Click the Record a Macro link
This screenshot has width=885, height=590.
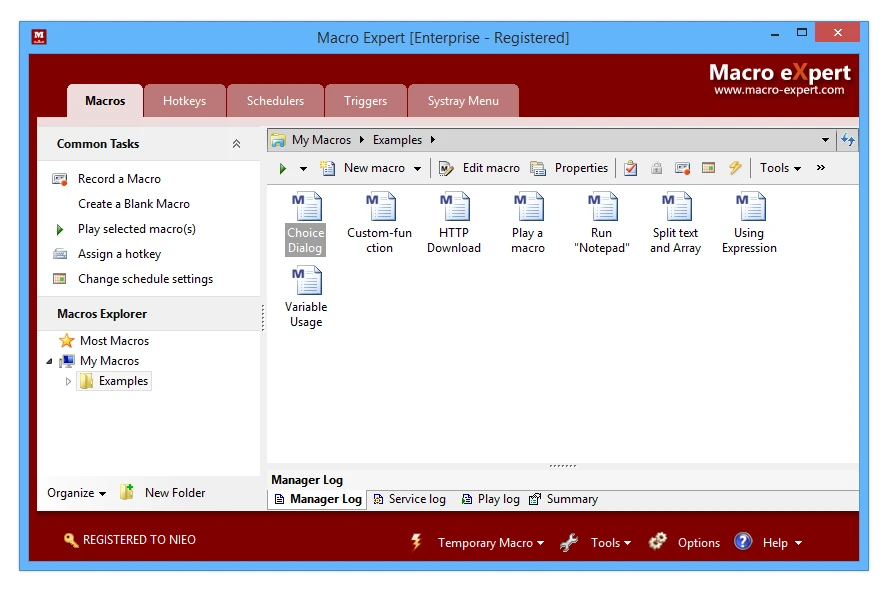pos(119,179)
